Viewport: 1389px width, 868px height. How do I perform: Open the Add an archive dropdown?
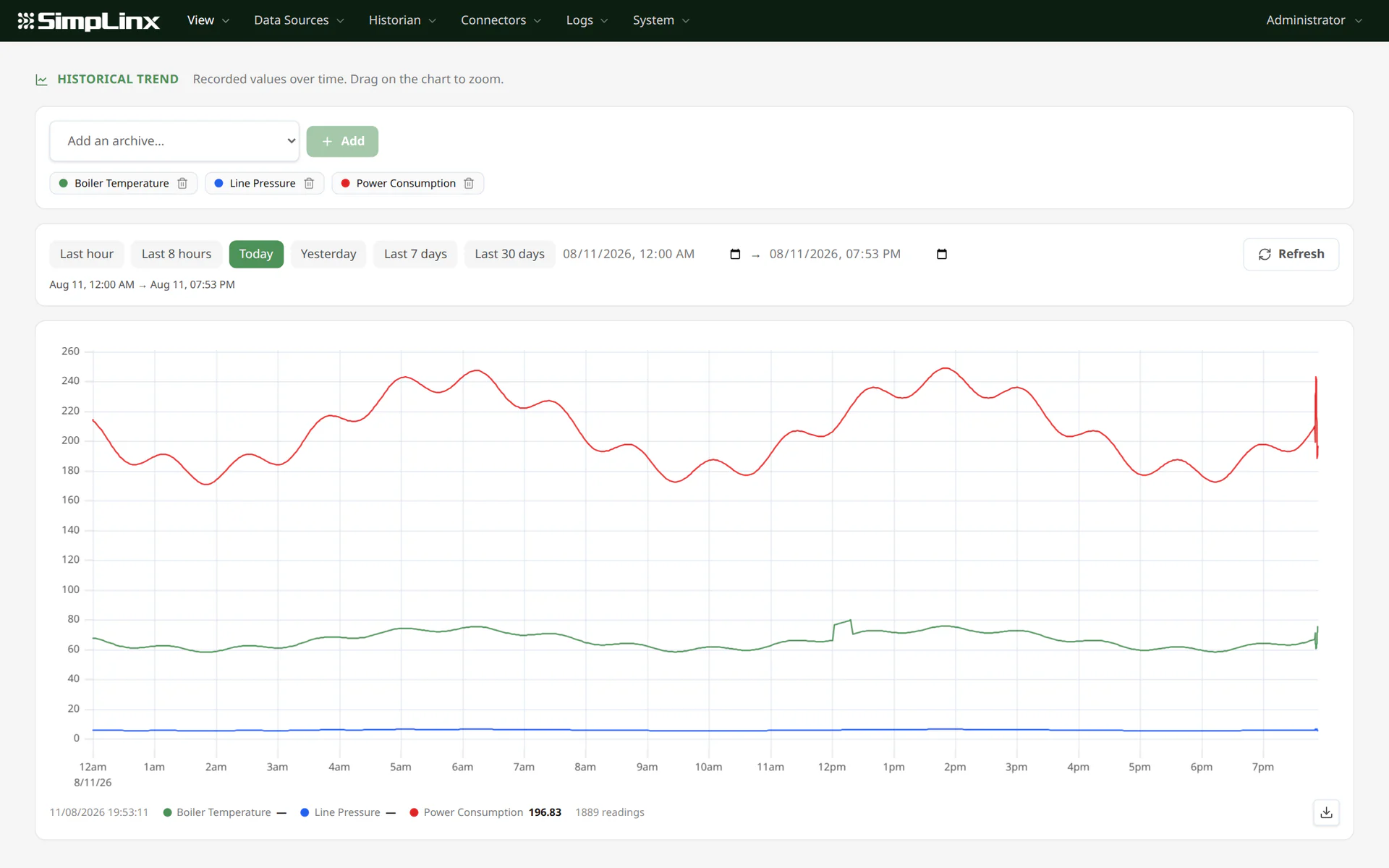pyautogui.click(x=174, y=141)
